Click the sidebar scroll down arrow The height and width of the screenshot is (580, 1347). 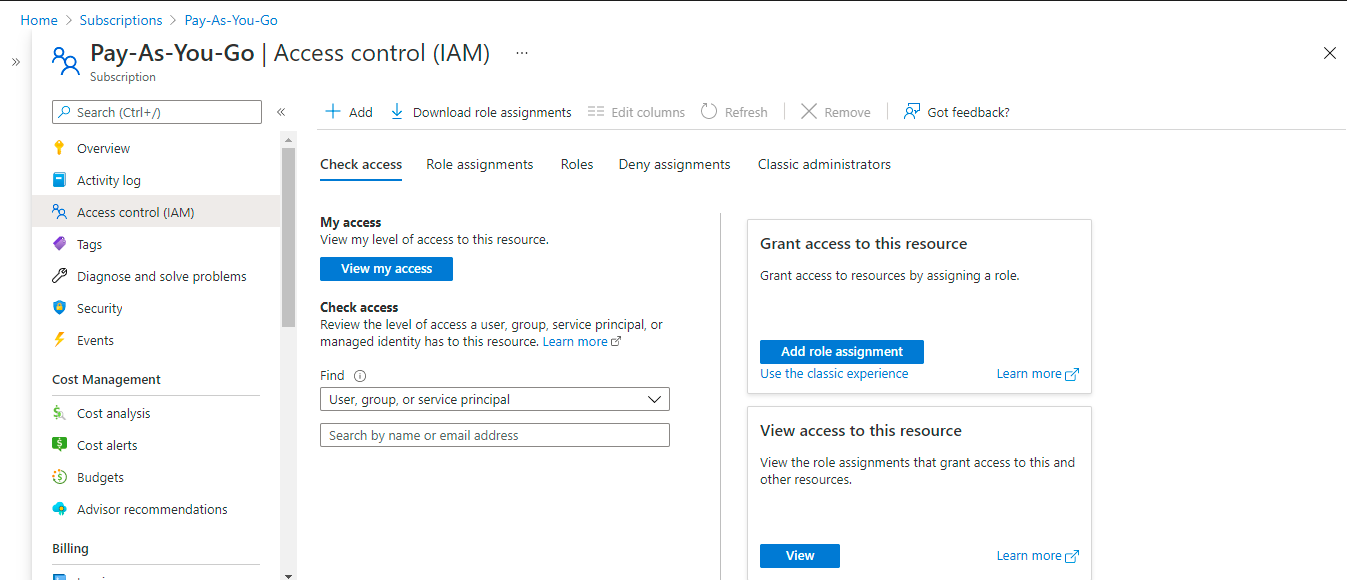click(288, 575)
